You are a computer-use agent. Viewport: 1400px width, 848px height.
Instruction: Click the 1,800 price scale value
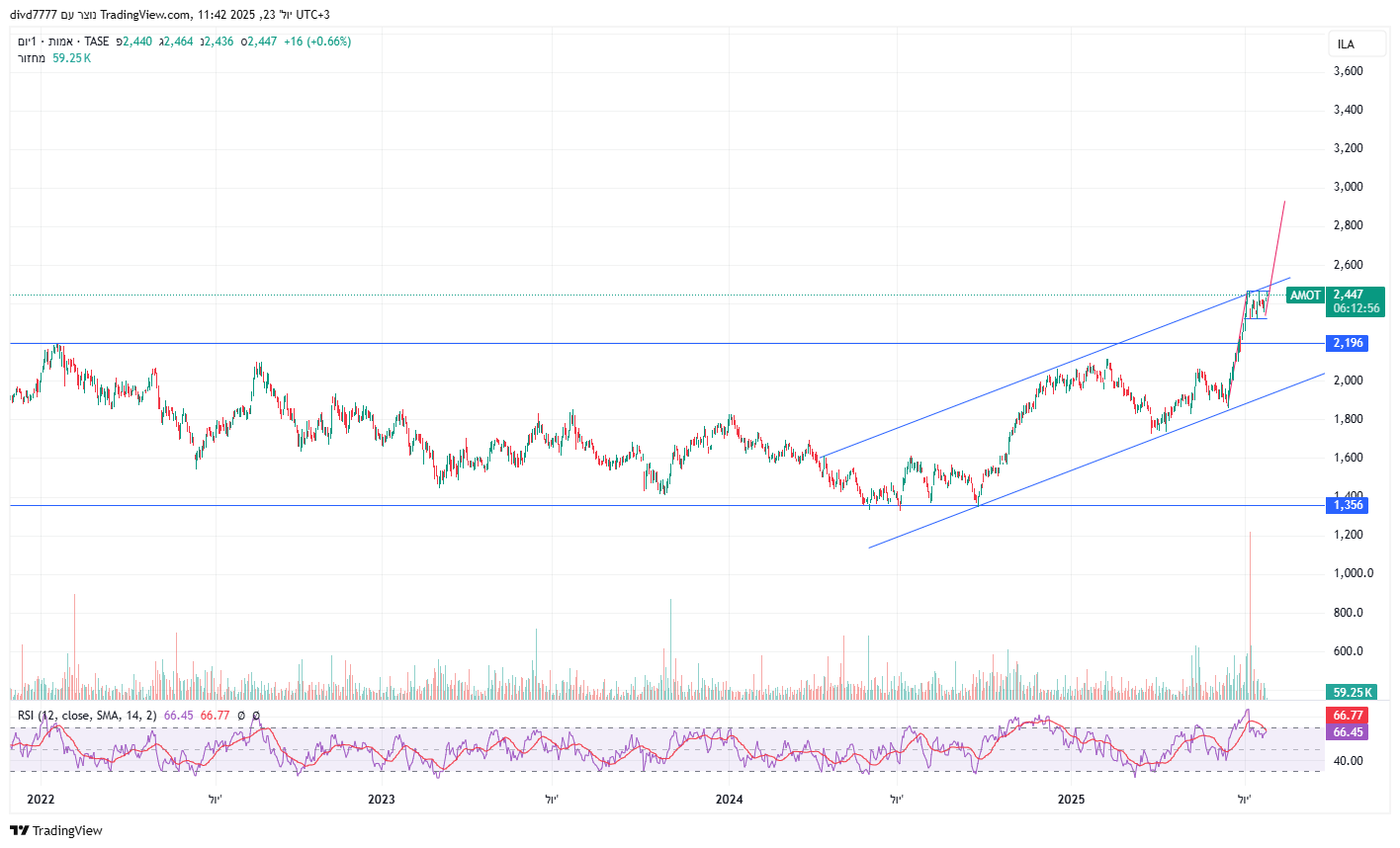pyautogui.click(x=1348, y=419)
